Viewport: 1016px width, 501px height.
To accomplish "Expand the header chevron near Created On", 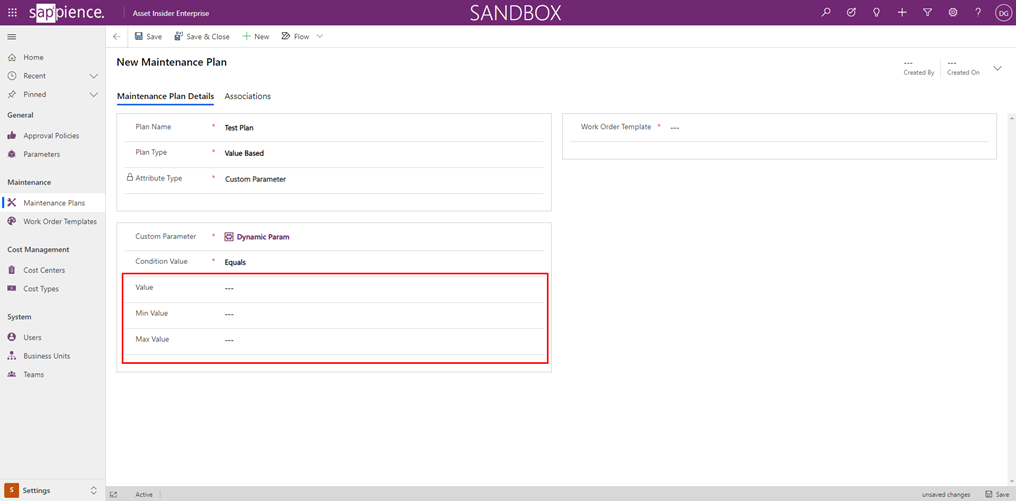I will tap(997, 68).
